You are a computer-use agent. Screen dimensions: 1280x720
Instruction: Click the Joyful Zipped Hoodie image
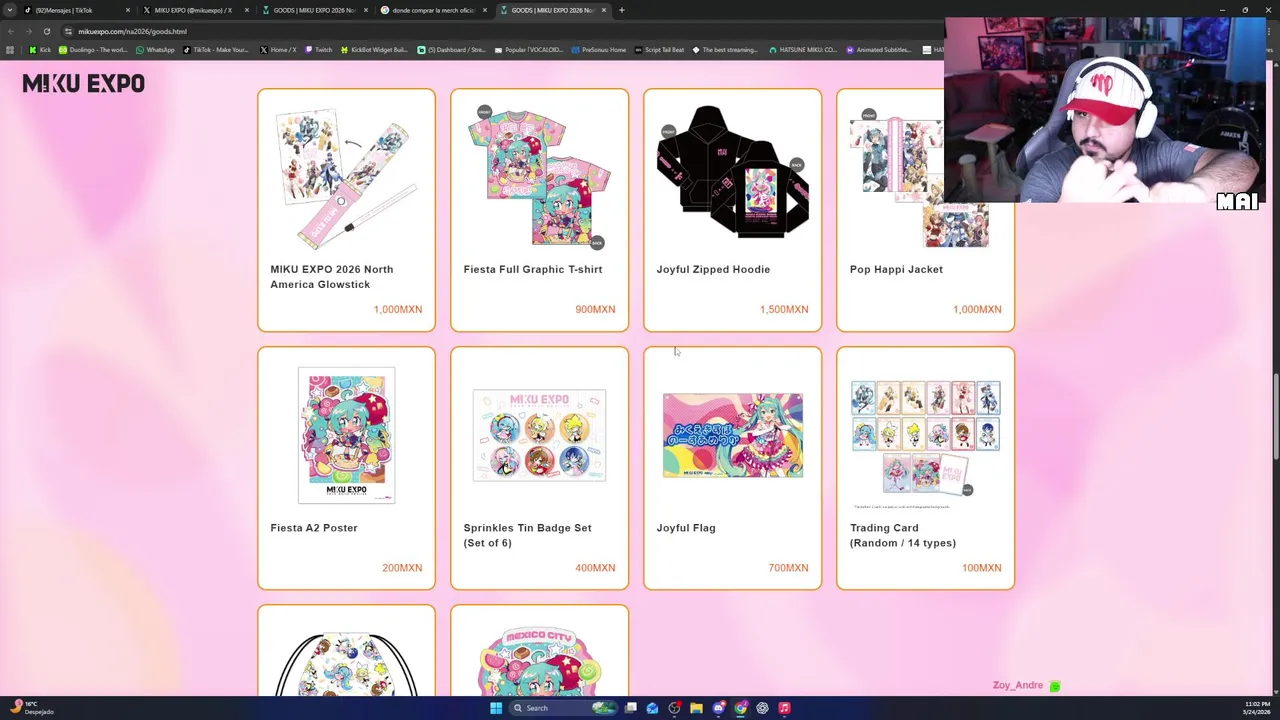point(733,172)
